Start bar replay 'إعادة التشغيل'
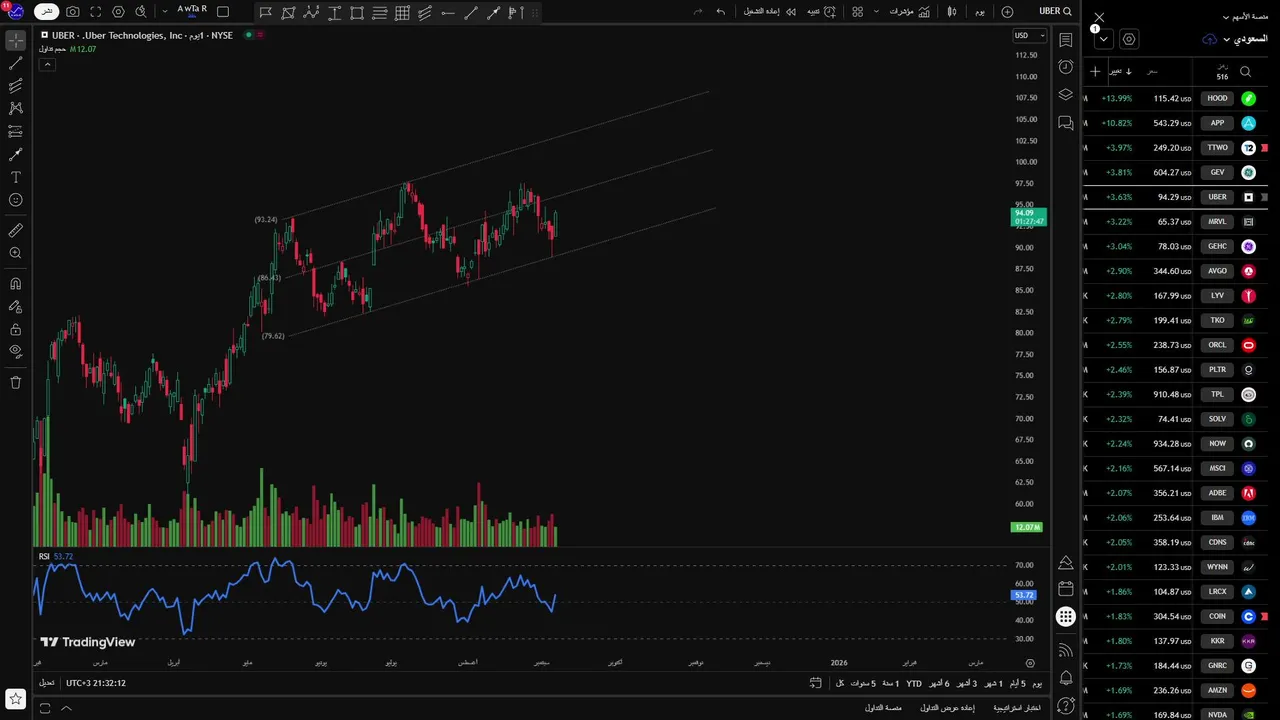Viewport: 1280px width, 720px height. coord(770,12)
